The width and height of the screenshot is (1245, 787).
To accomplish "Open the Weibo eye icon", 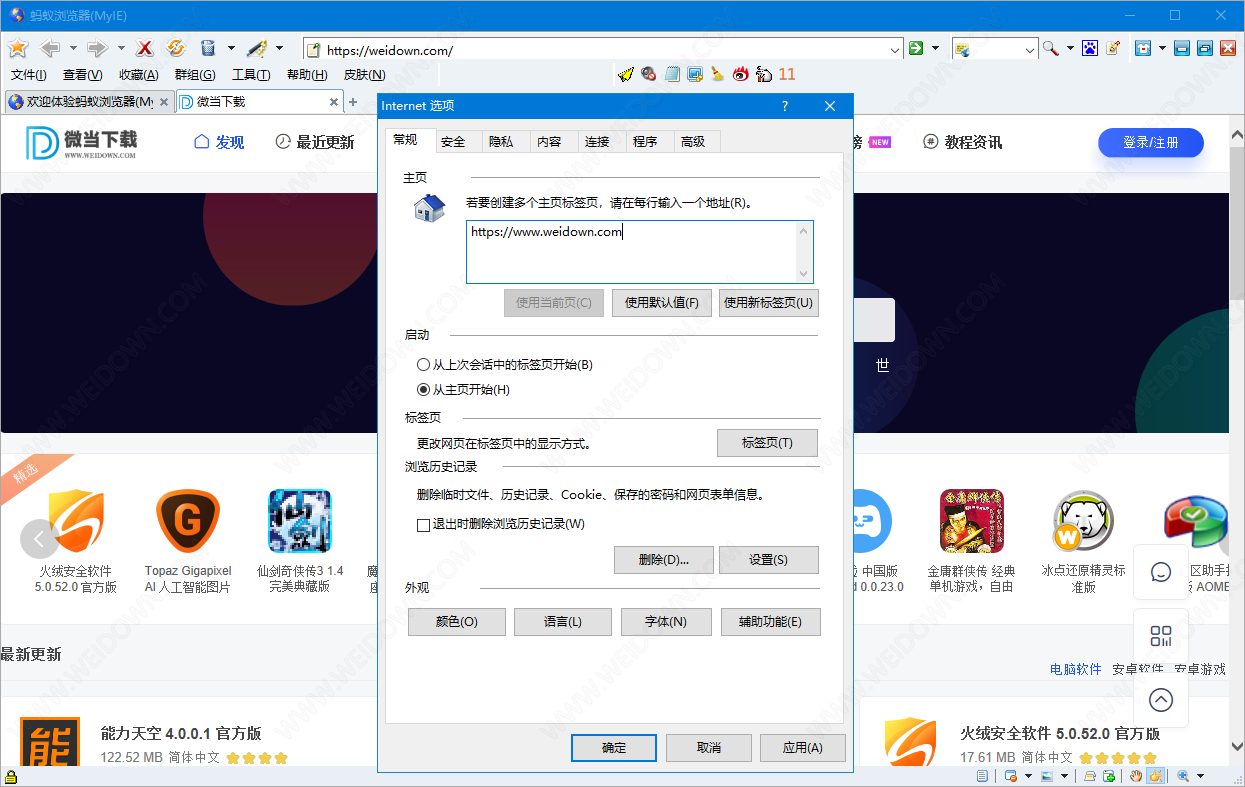I will tap(741, 74).
